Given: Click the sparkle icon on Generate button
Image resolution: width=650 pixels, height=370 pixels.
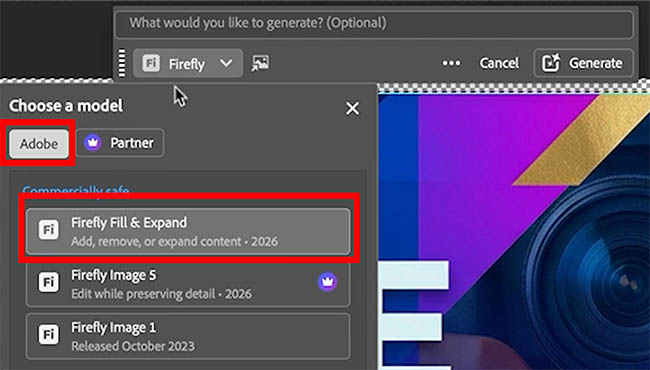Looking at the screenshot, I should [551, 63].
